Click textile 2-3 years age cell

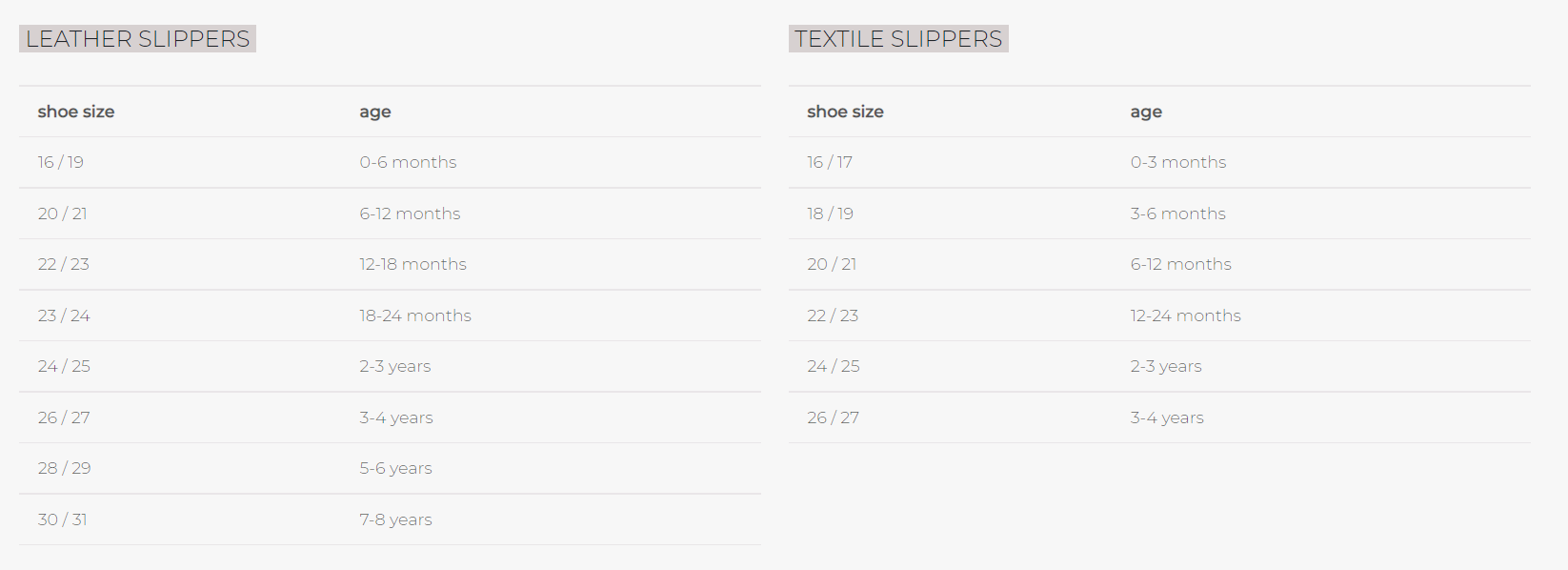(x=1166, y=366)
